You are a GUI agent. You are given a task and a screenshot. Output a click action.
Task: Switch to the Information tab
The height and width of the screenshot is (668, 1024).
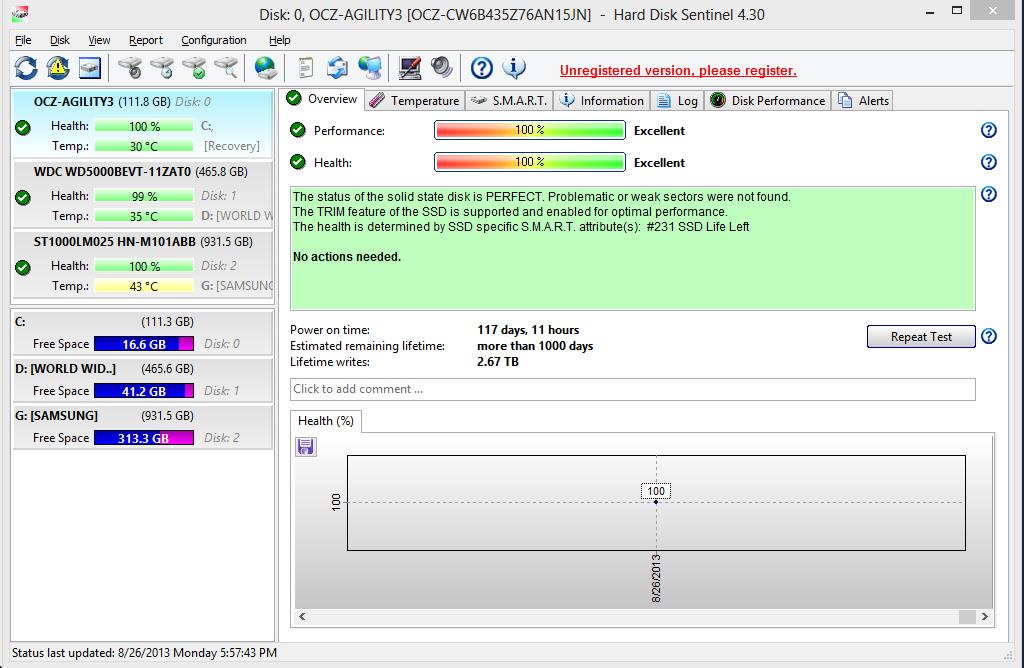click(x=601, y=101)
